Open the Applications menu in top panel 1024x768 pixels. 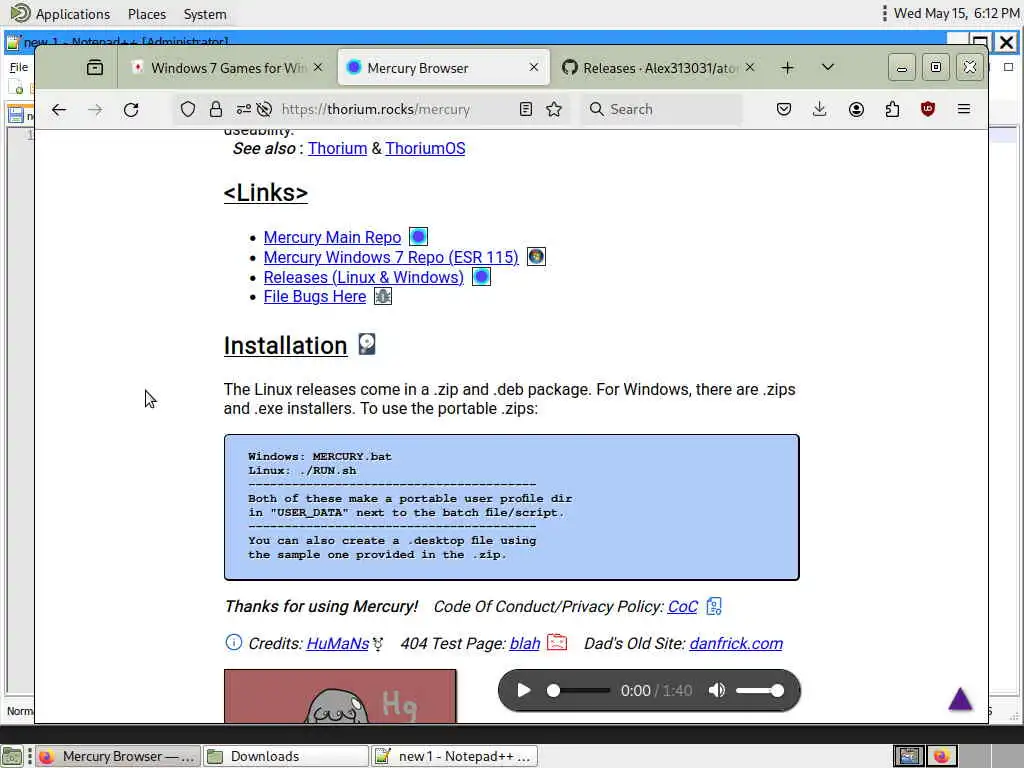click(x=61, y=14)
